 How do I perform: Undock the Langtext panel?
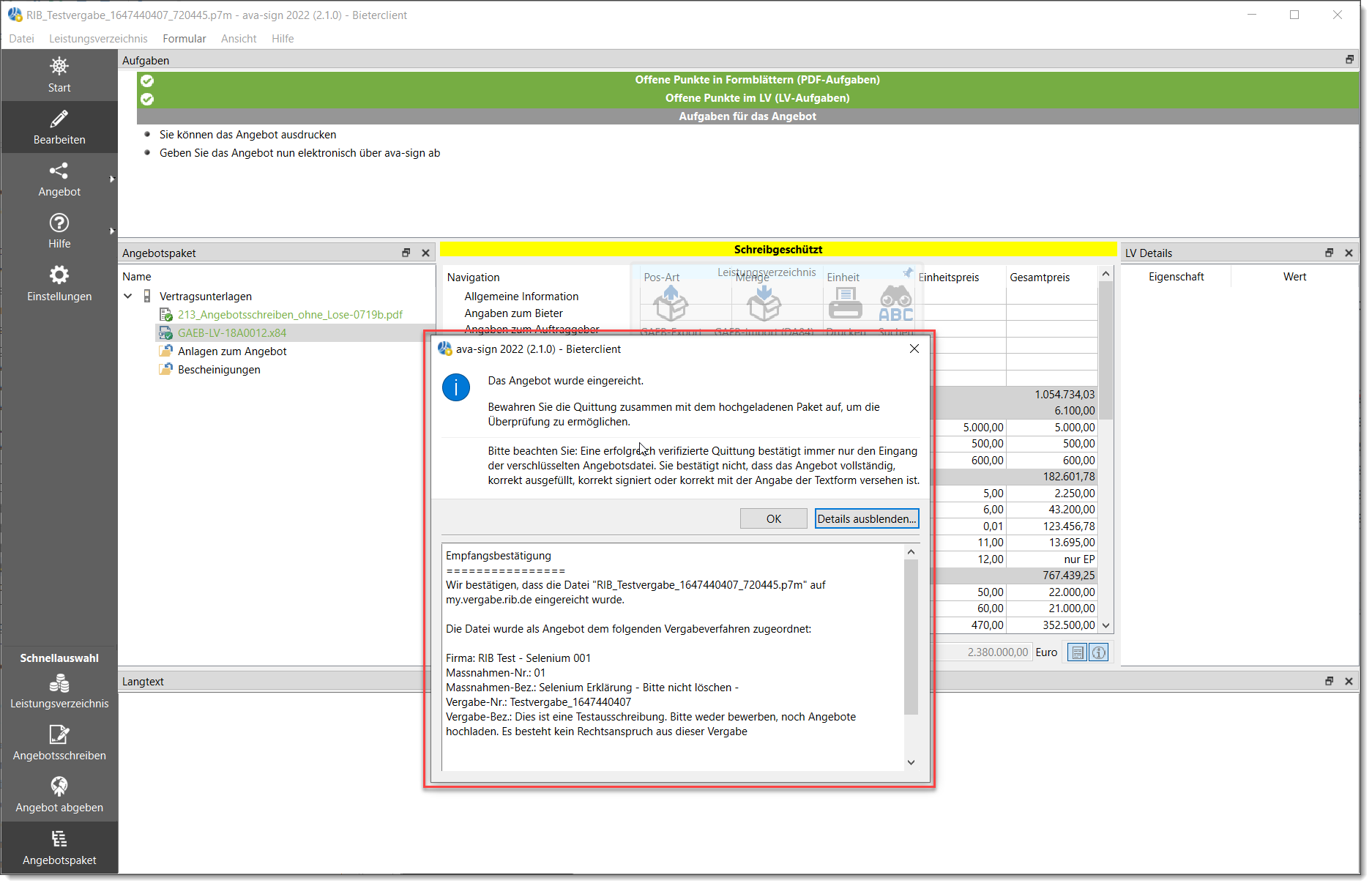[1330, 681]
